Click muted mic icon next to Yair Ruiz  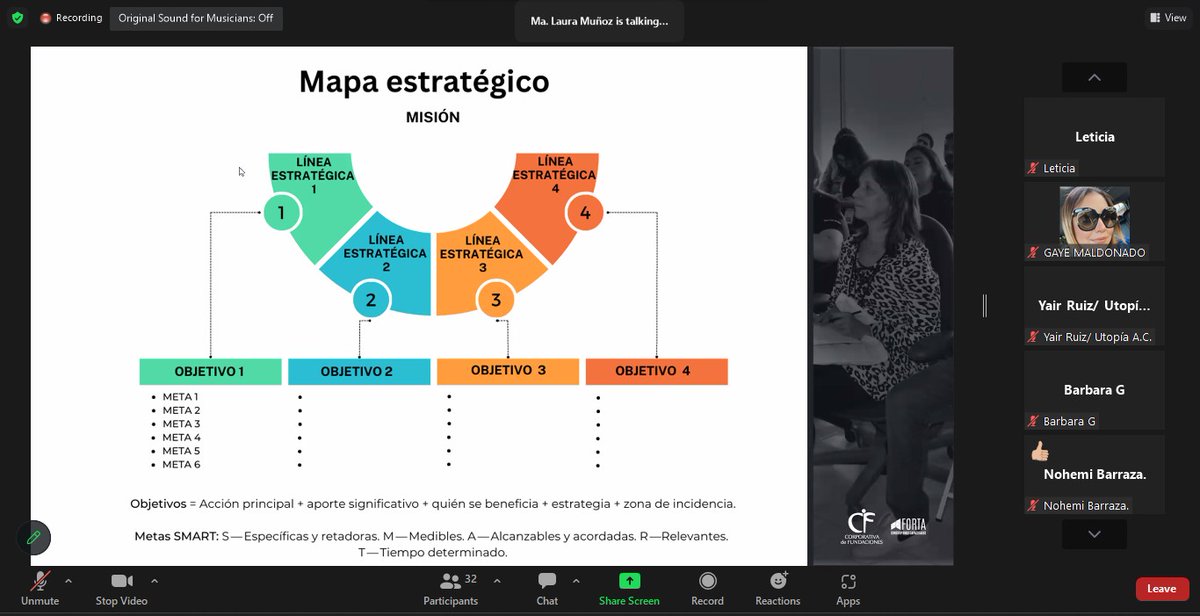point(1033,337)
